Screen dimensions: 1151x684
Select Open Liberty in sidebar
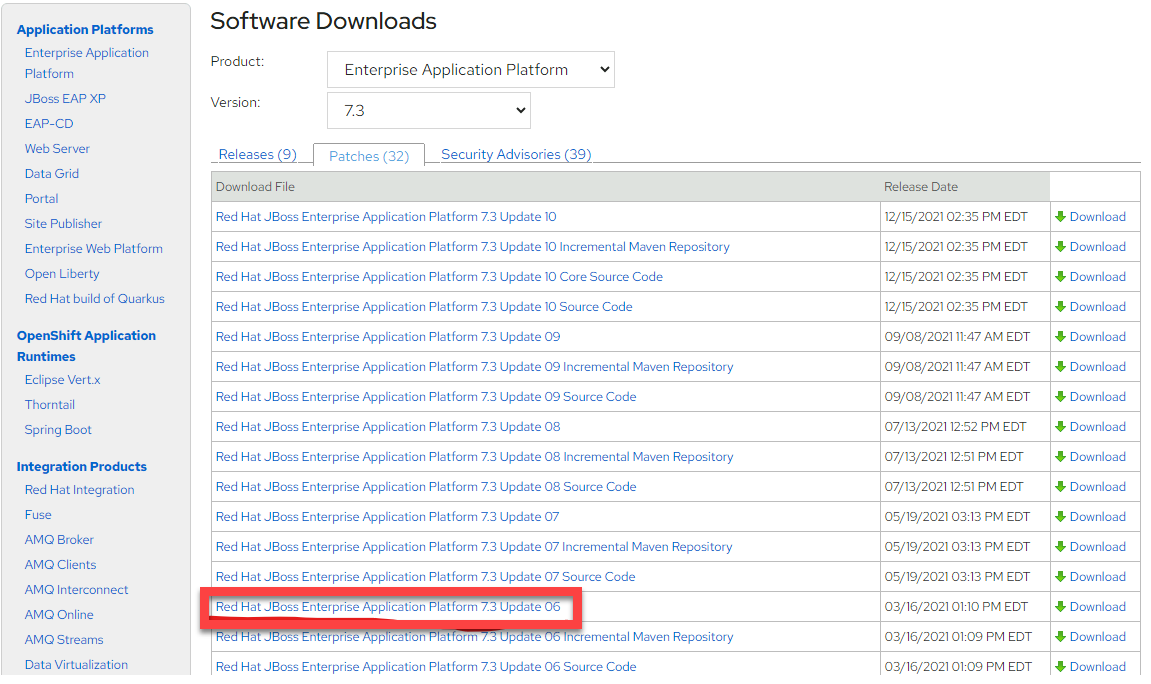click(62, 273)
